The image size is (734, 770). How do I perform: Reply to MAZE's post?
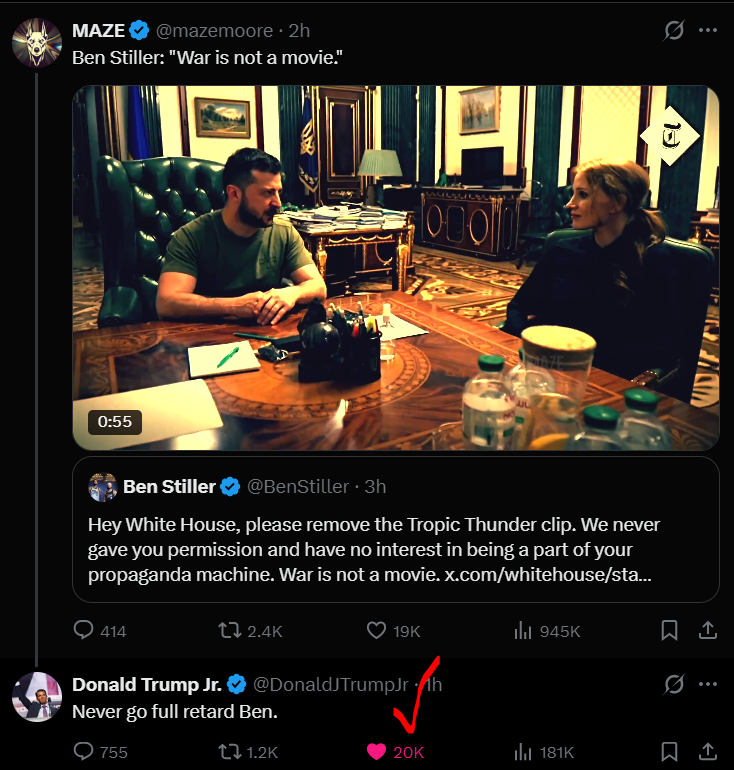(84, 631)
